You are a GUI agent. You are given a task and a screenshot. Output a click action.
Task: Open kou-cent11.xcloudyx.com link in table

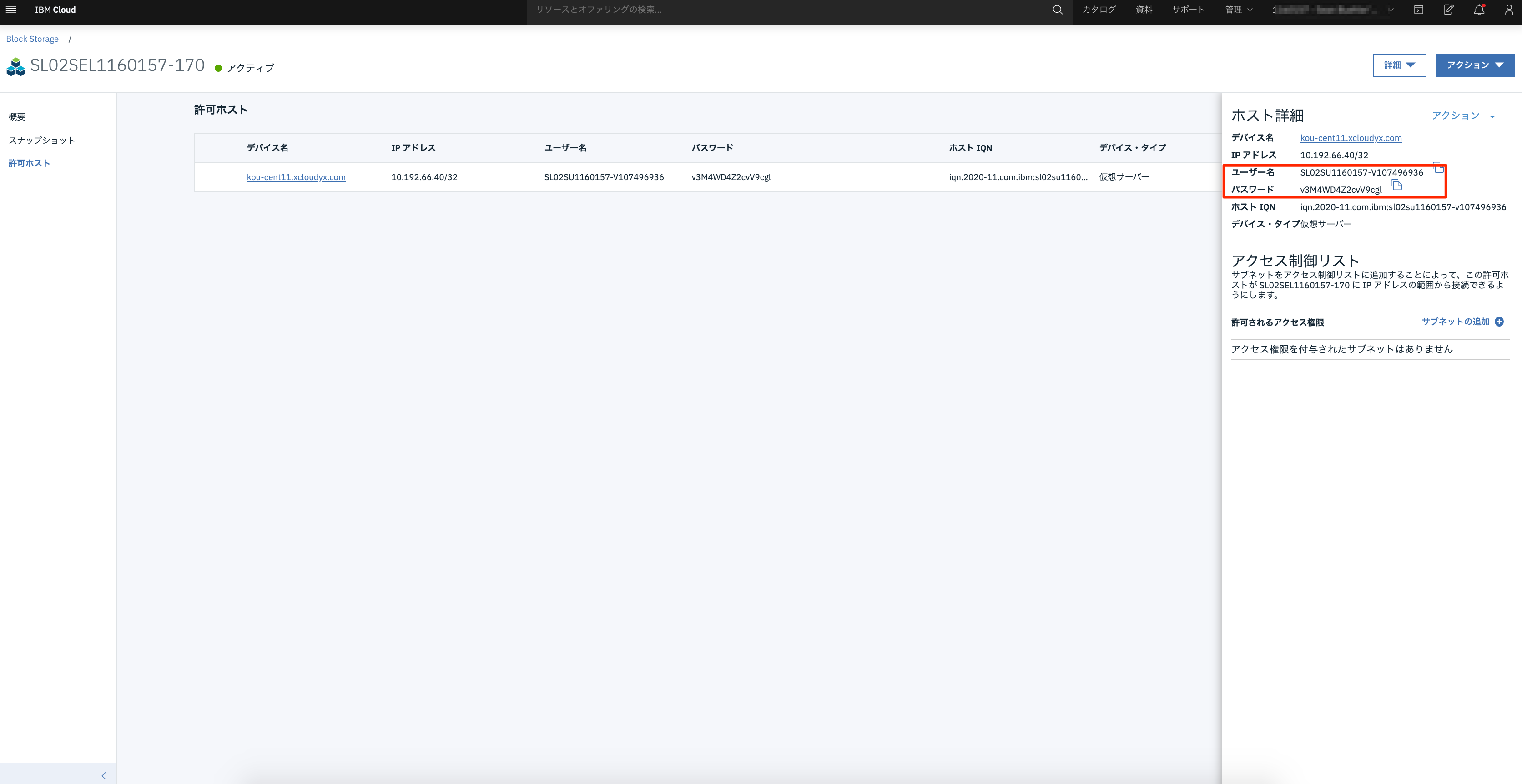click(x=296, y=176)
